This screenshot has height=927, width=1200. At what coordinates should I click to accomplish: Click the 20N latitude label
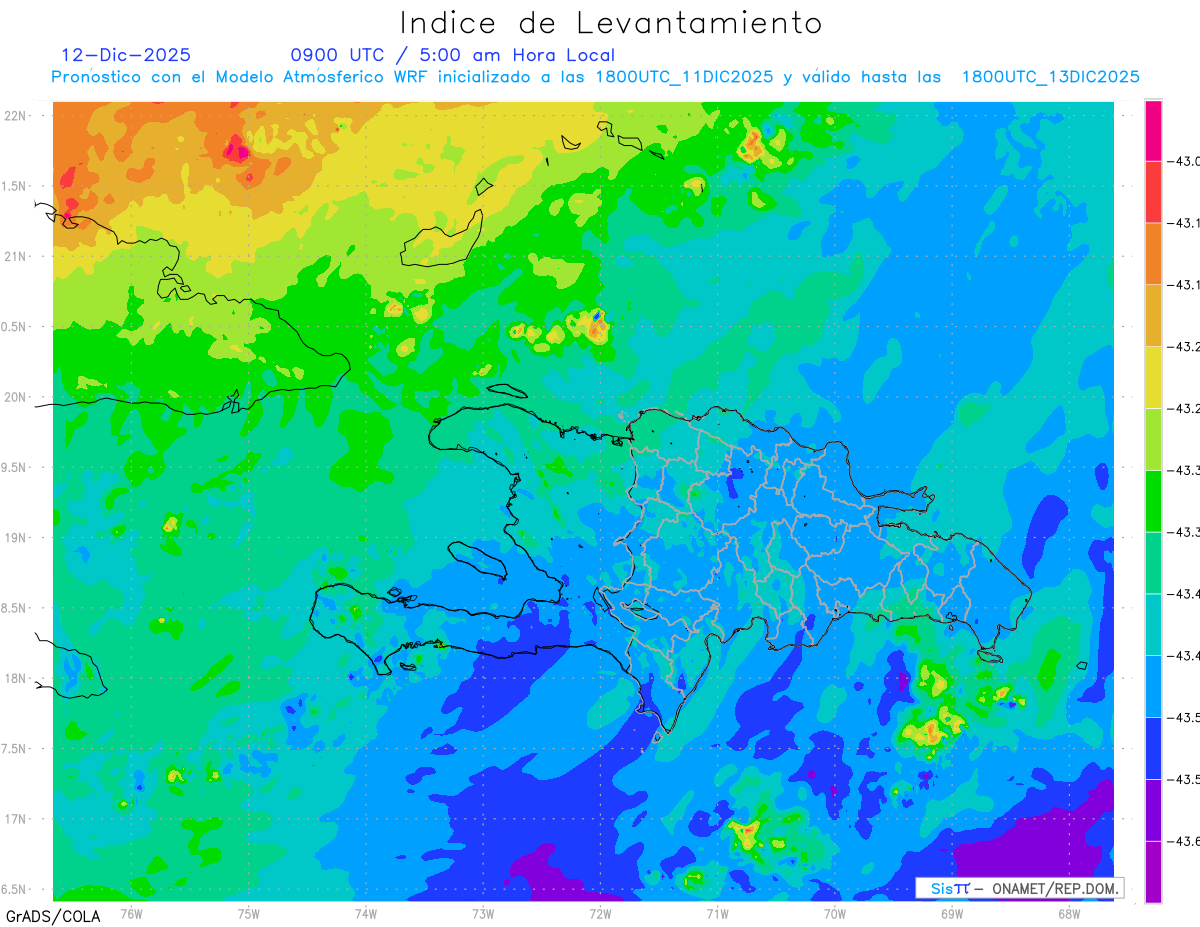14,397
